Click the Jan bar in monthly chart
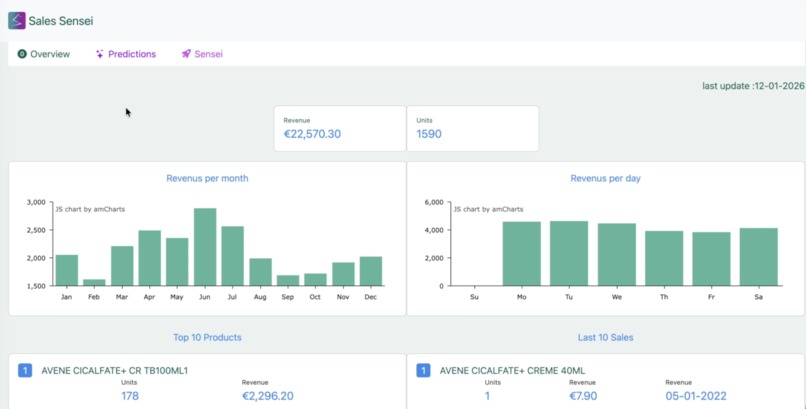Viewport: 806px width, 409px height. pos(67,270)
